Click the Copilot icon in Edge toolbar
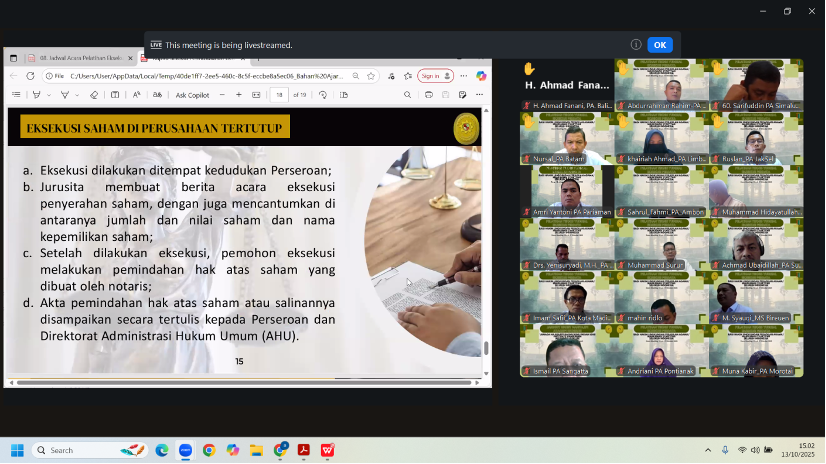 tap(481, 76)
